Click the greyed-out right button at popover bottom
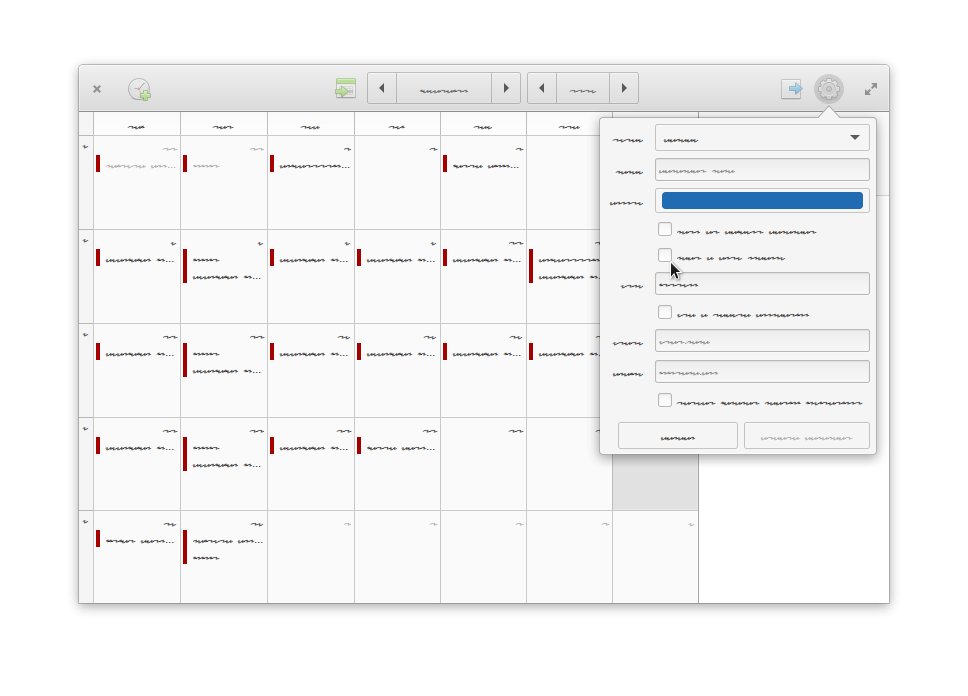 point(807,436)
